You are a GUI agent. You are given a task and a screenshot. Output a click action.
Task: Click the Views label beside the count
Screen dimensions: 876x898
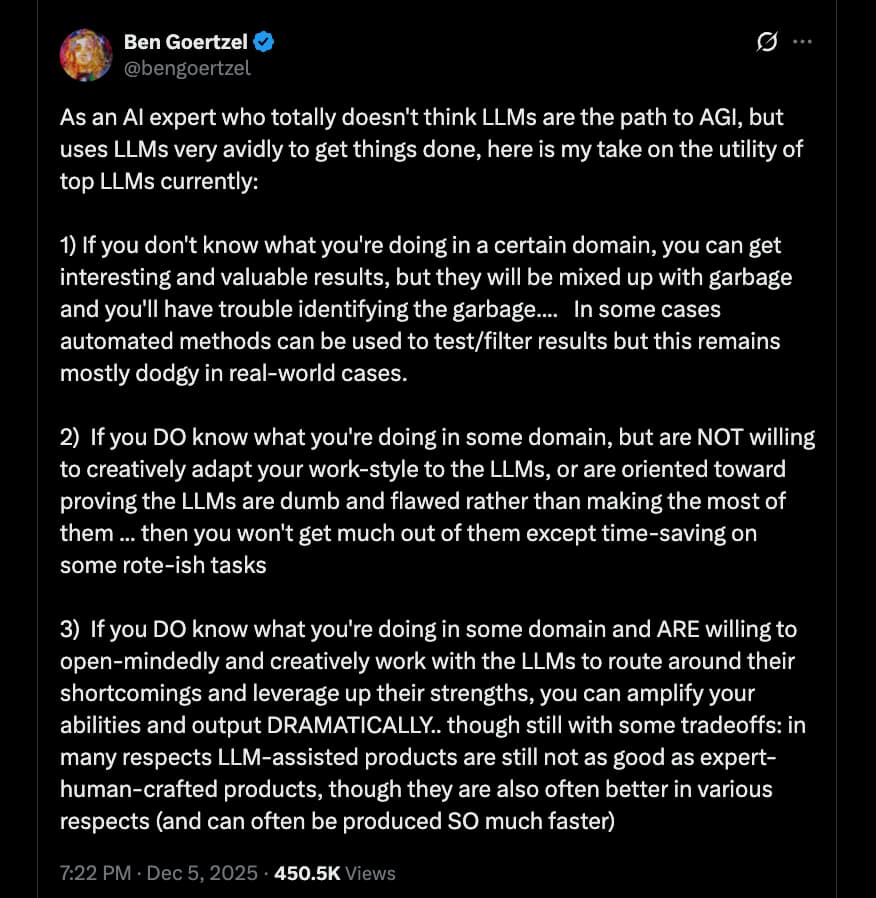pos(371,873)
